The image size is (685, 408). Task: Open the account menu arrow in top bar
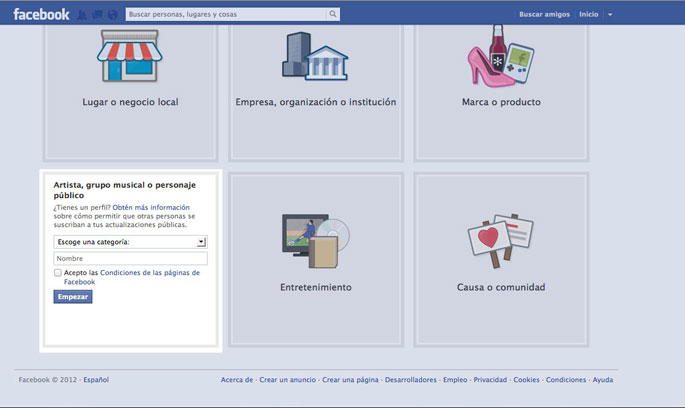pos(610,14)
